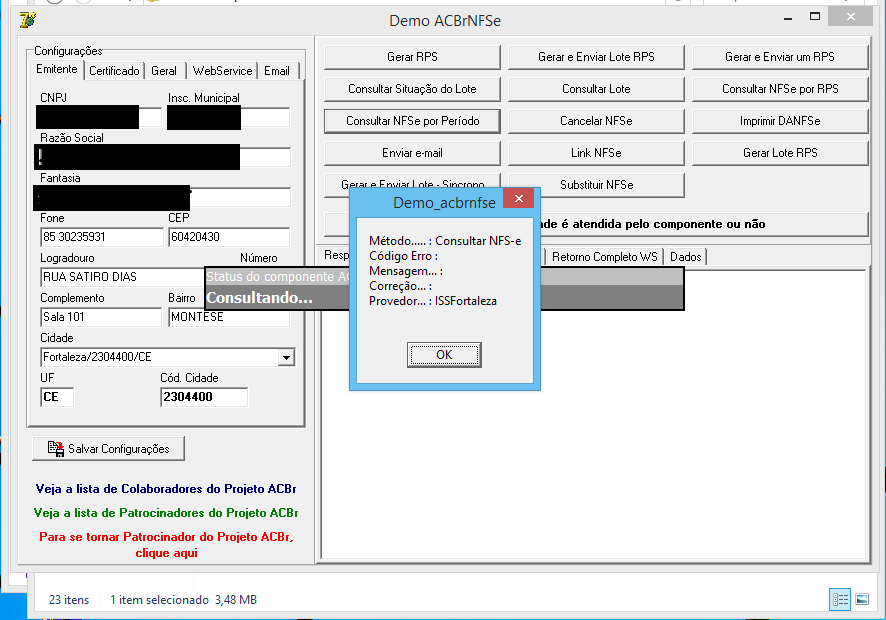Click the Método Consultar NFS-e text
This screenshot has width=886, height=620.
pyautogui.click(x=445, y=241)
